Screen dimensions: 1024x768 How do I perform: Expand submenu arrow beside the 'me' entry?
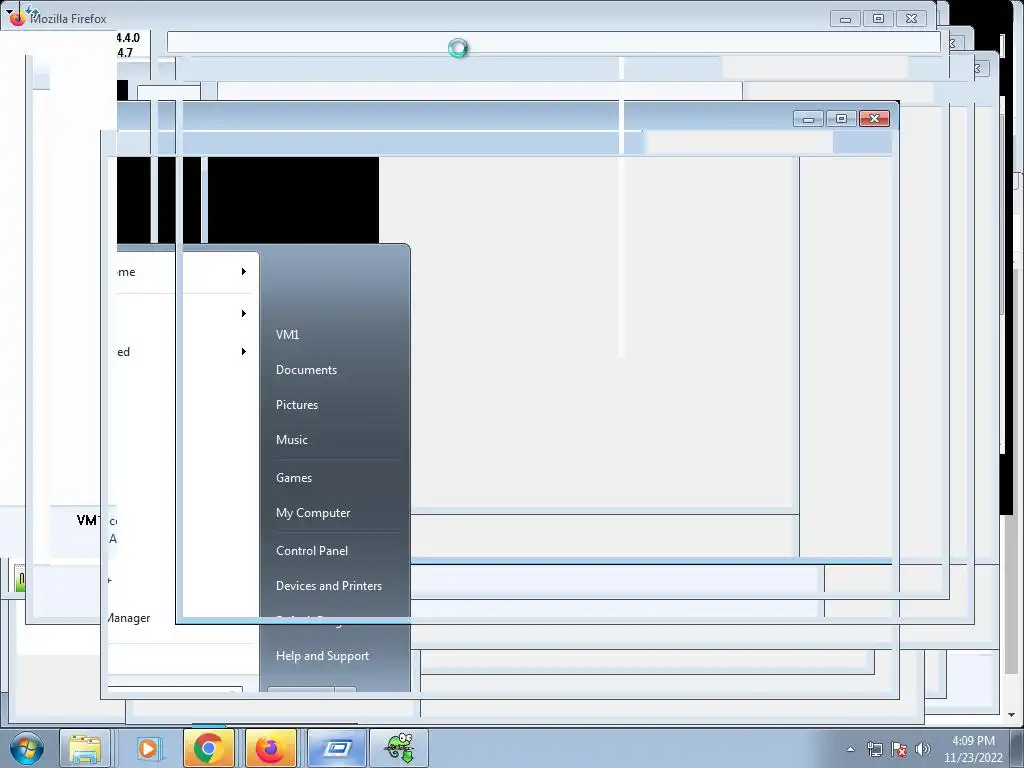point(244,271)
